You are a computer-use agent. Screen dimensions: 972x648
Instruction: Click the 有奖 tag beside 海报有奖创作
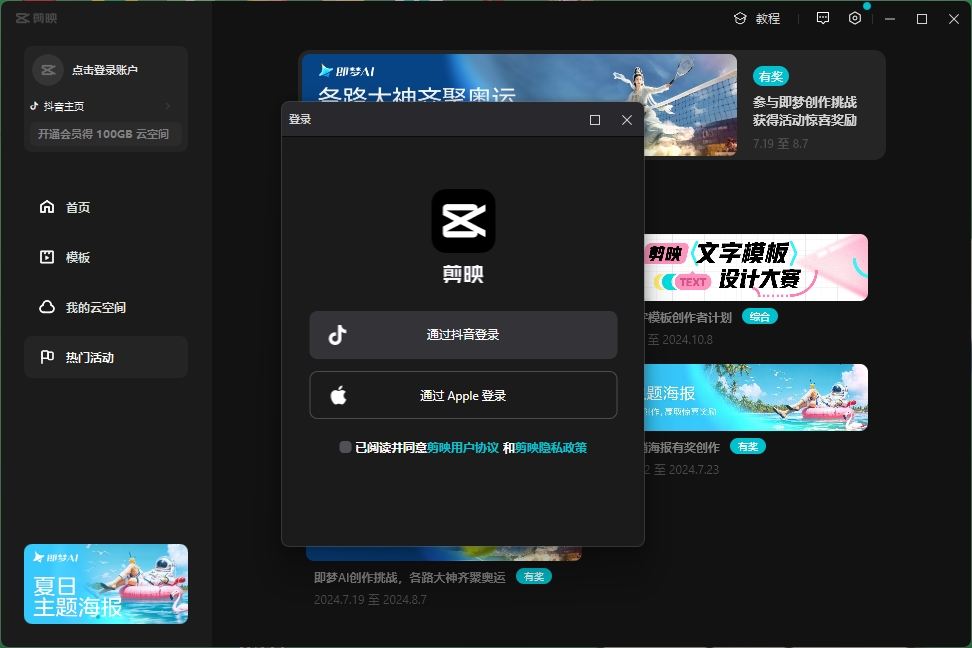pos(748,446)
